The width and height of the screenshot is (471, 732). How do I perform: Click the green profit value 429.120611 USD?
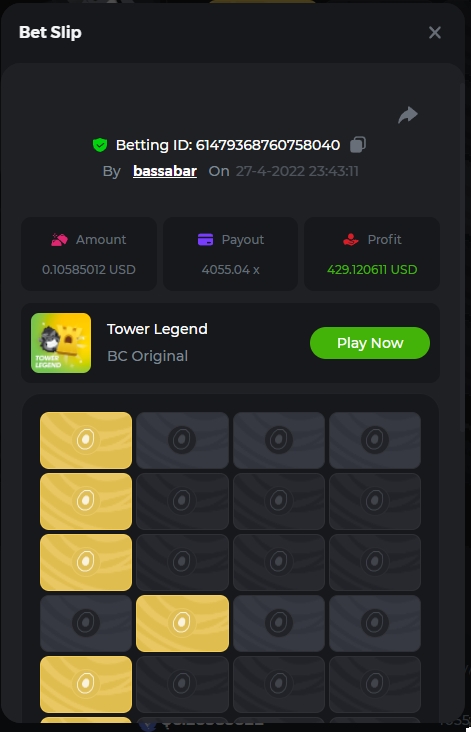[x=372, y=269]
